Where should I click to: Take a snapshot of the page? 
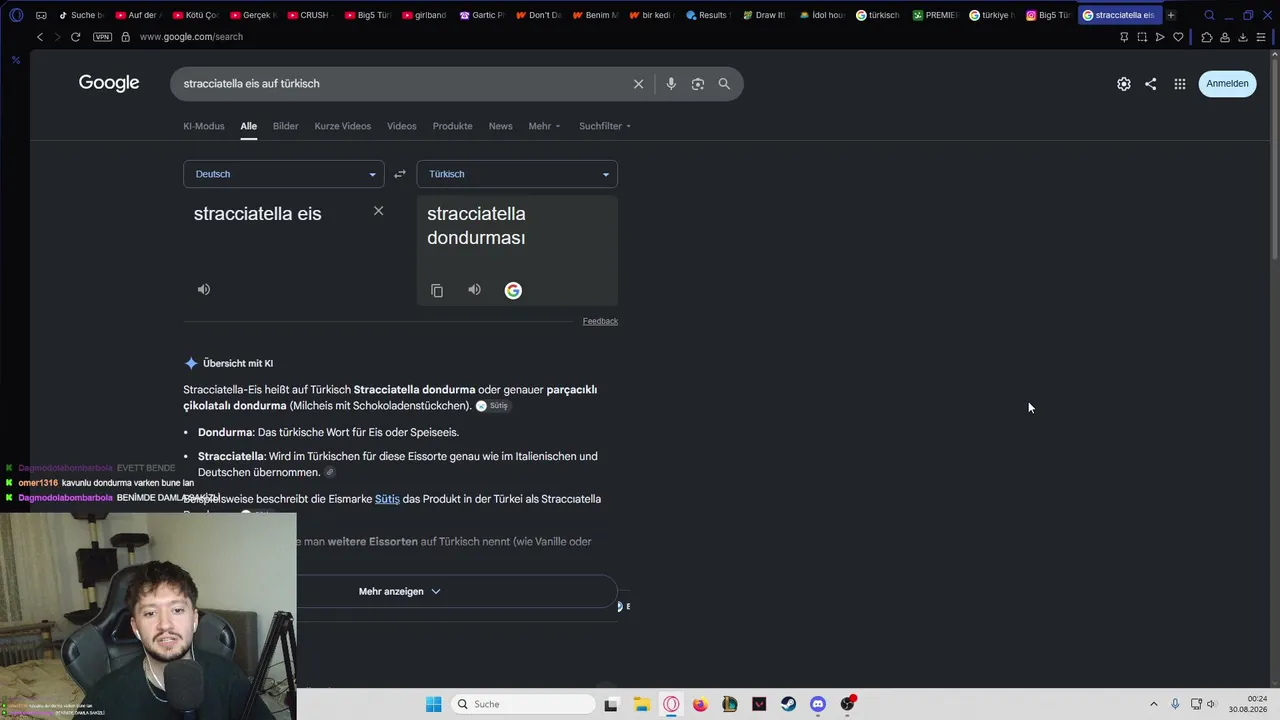pyautogui.click(x=1142, y=37)
